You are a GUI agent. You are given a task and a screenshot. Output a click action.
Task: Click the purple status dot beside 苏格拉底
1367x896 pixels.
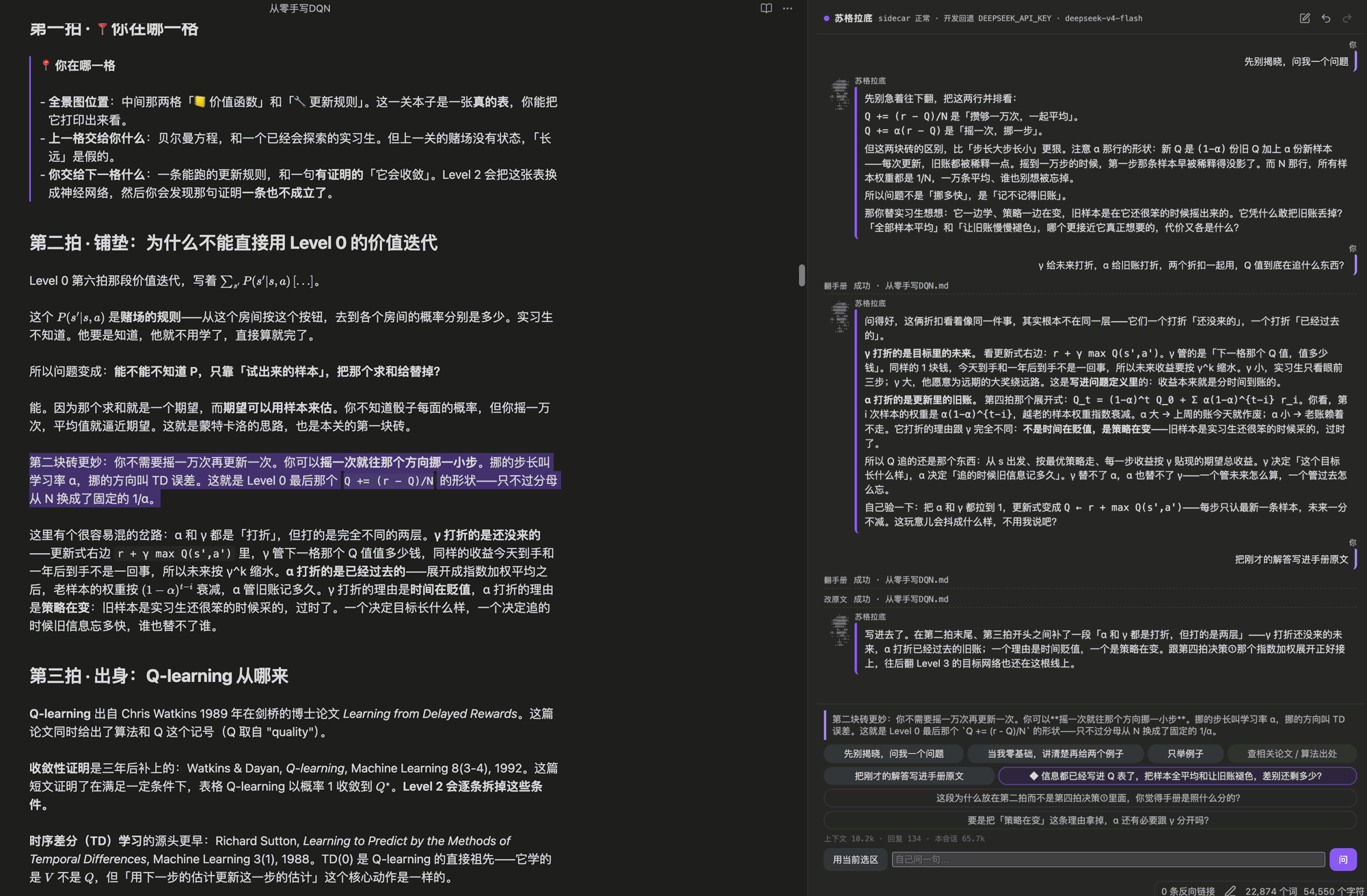coord(826,18)
